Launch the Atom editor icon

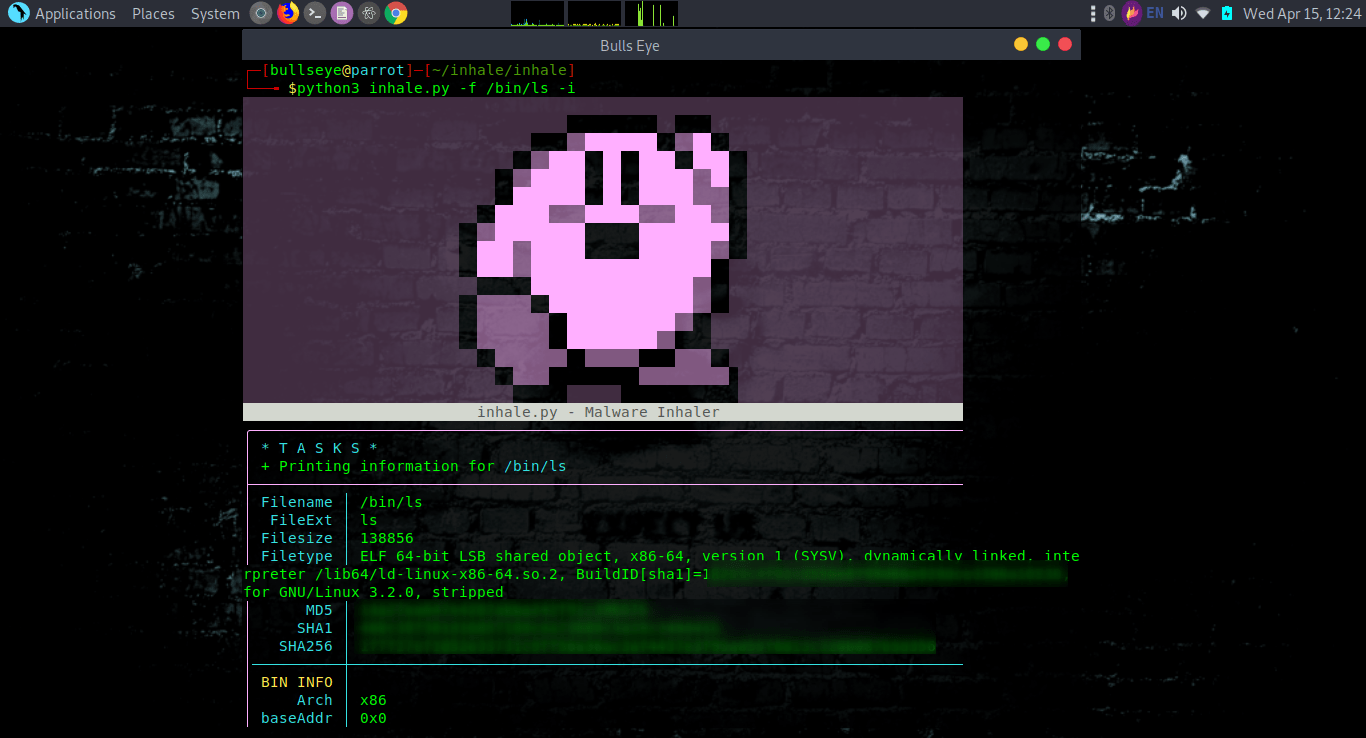[x=369, y=13]
